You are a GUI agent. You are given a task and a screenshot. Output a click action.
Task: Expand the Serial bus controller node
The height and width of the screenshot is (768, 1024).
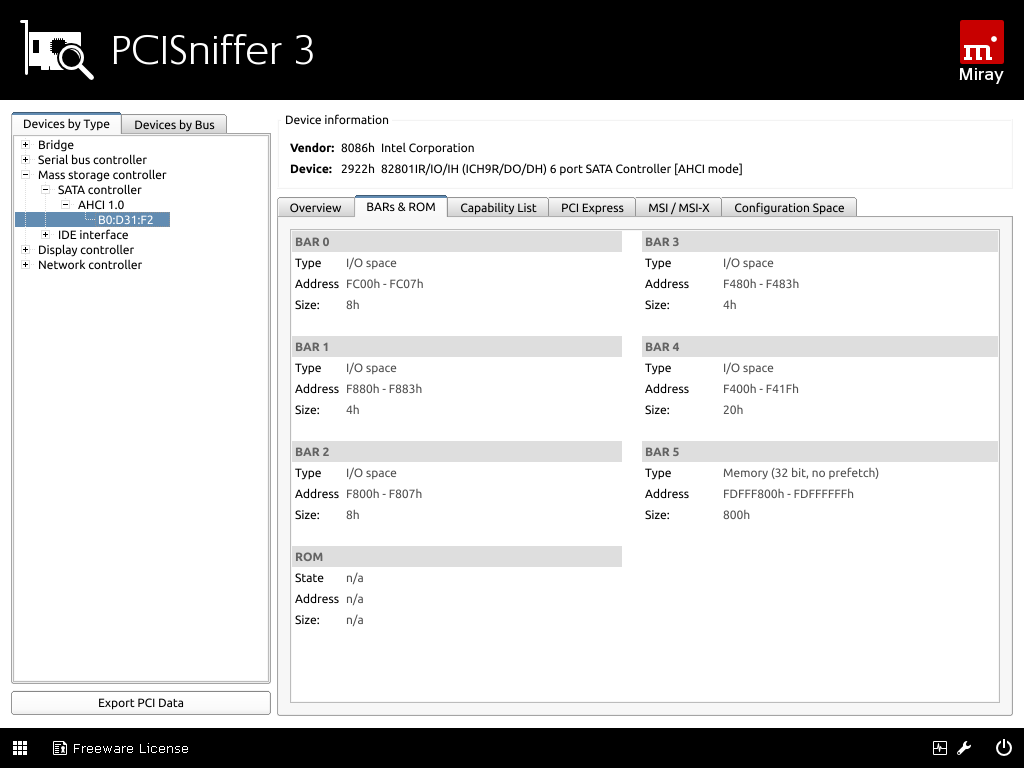tap(25, 160)
